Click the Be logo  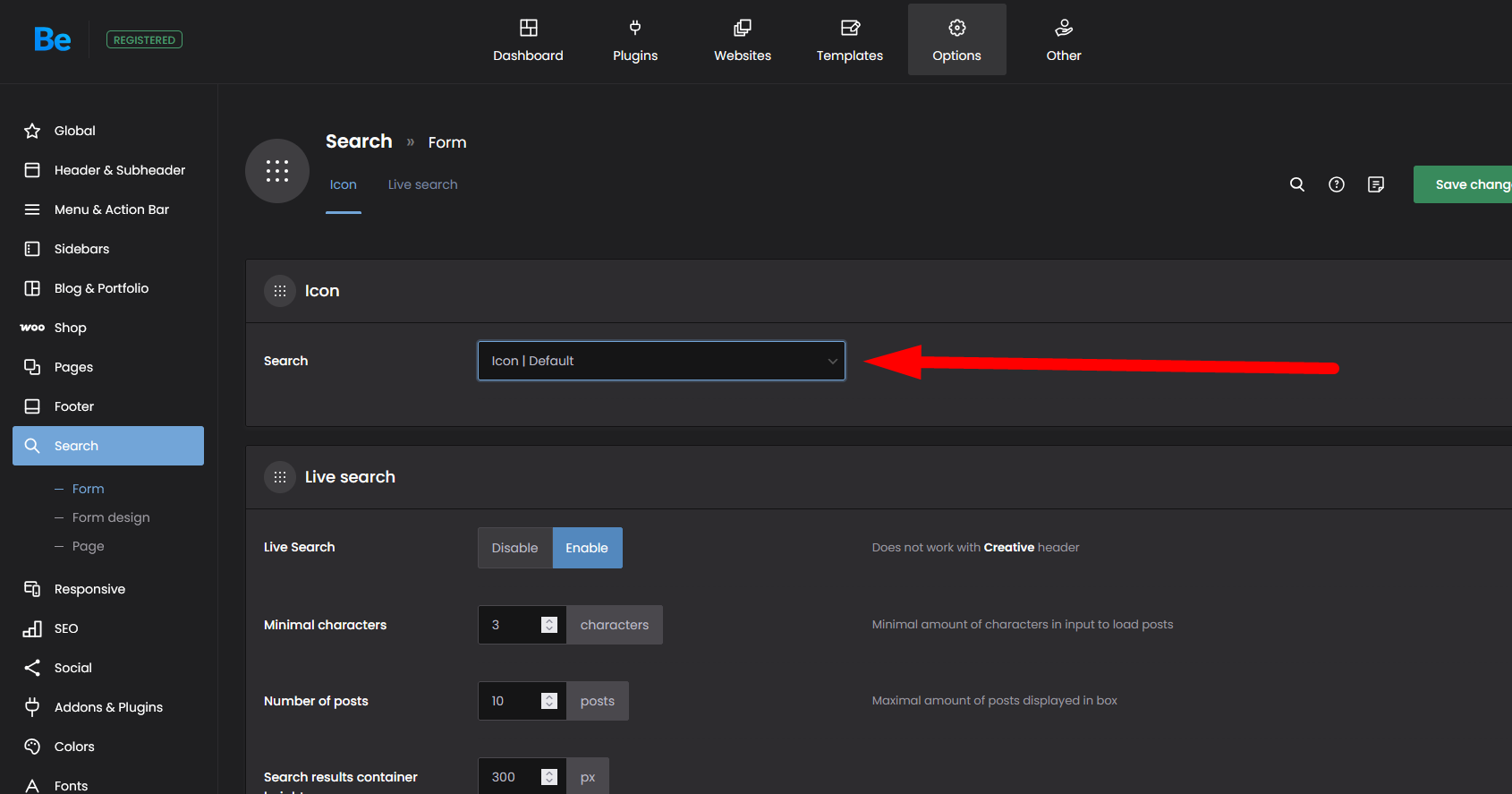click(53, 39)
